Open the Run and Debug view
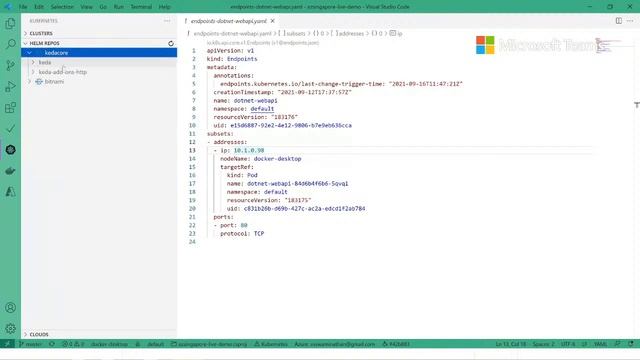Image resolution: width=640 pixels, height=360 pixels. point(10,87)
